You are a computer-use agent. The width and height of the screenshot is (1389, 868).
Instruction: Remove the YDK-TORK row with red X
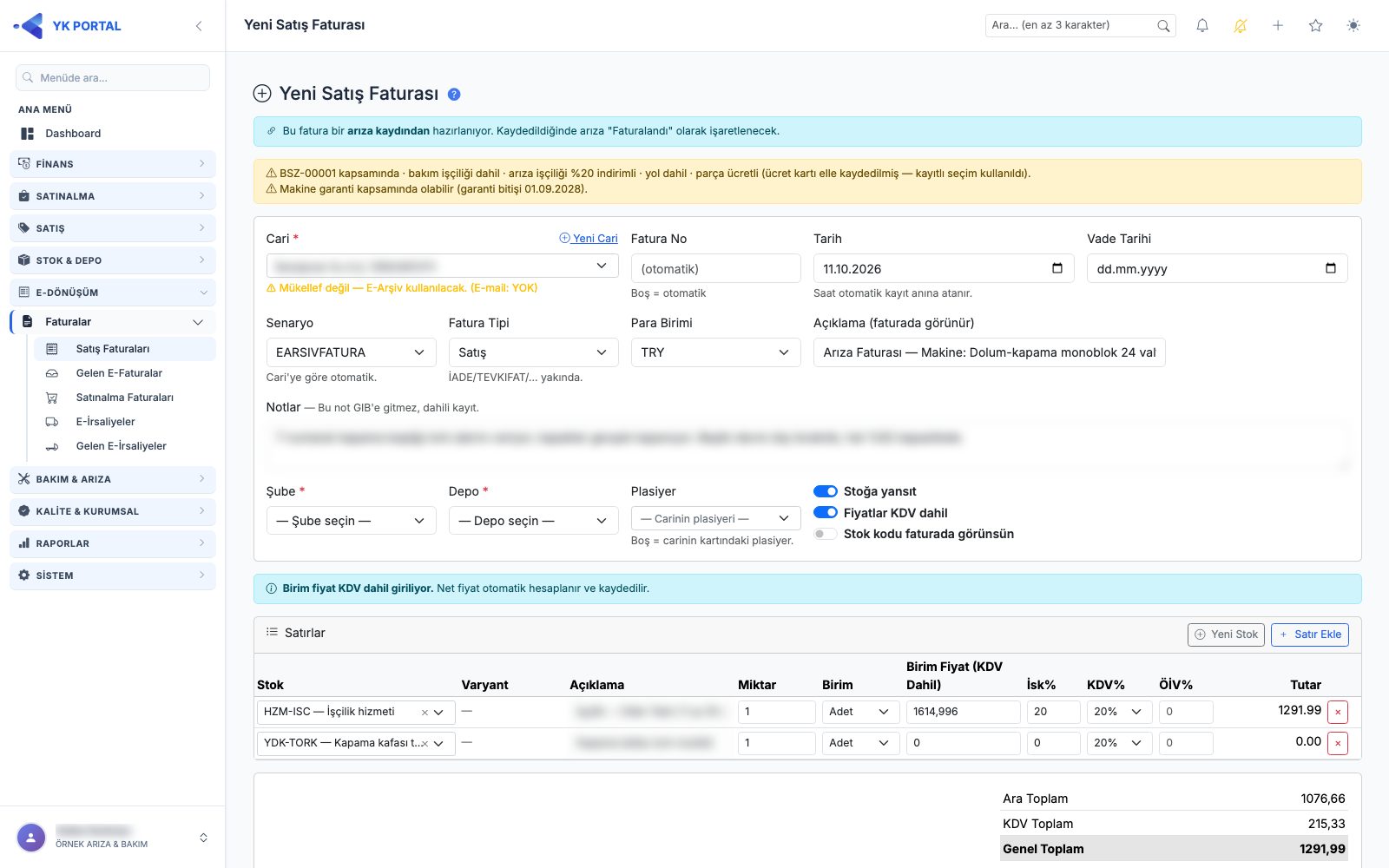(1338, 743)
